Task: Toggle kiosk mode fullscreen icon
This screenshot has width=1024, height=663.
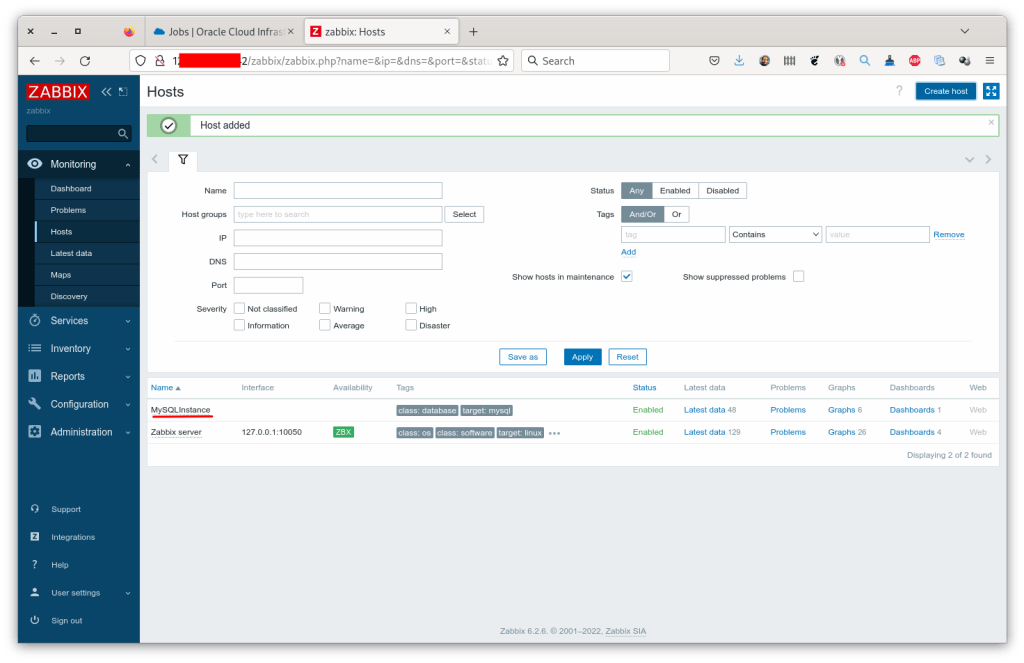Action: click(991, 91)
